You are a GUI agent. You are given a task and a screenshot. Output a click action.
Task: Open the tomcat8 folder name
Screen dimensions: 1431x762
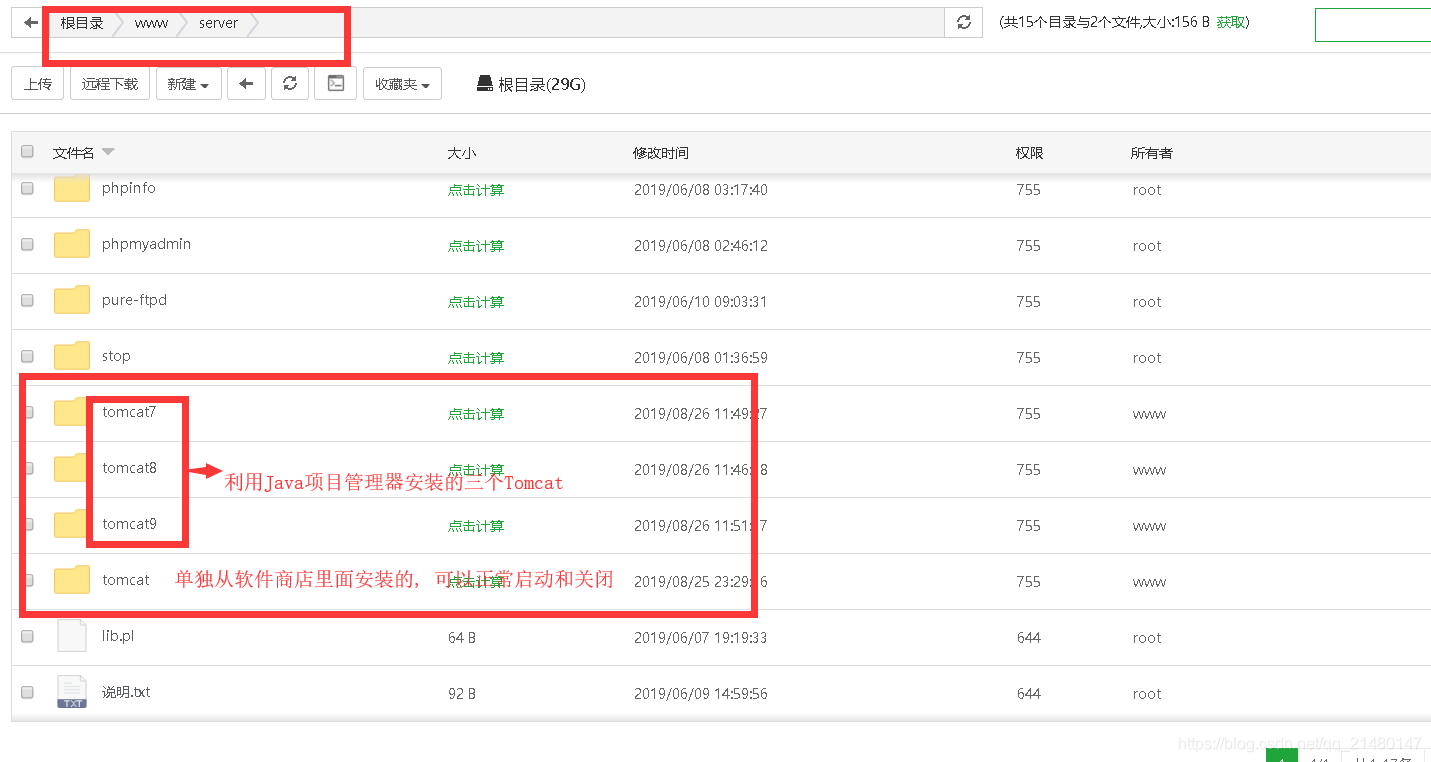[x=129, y=468]
